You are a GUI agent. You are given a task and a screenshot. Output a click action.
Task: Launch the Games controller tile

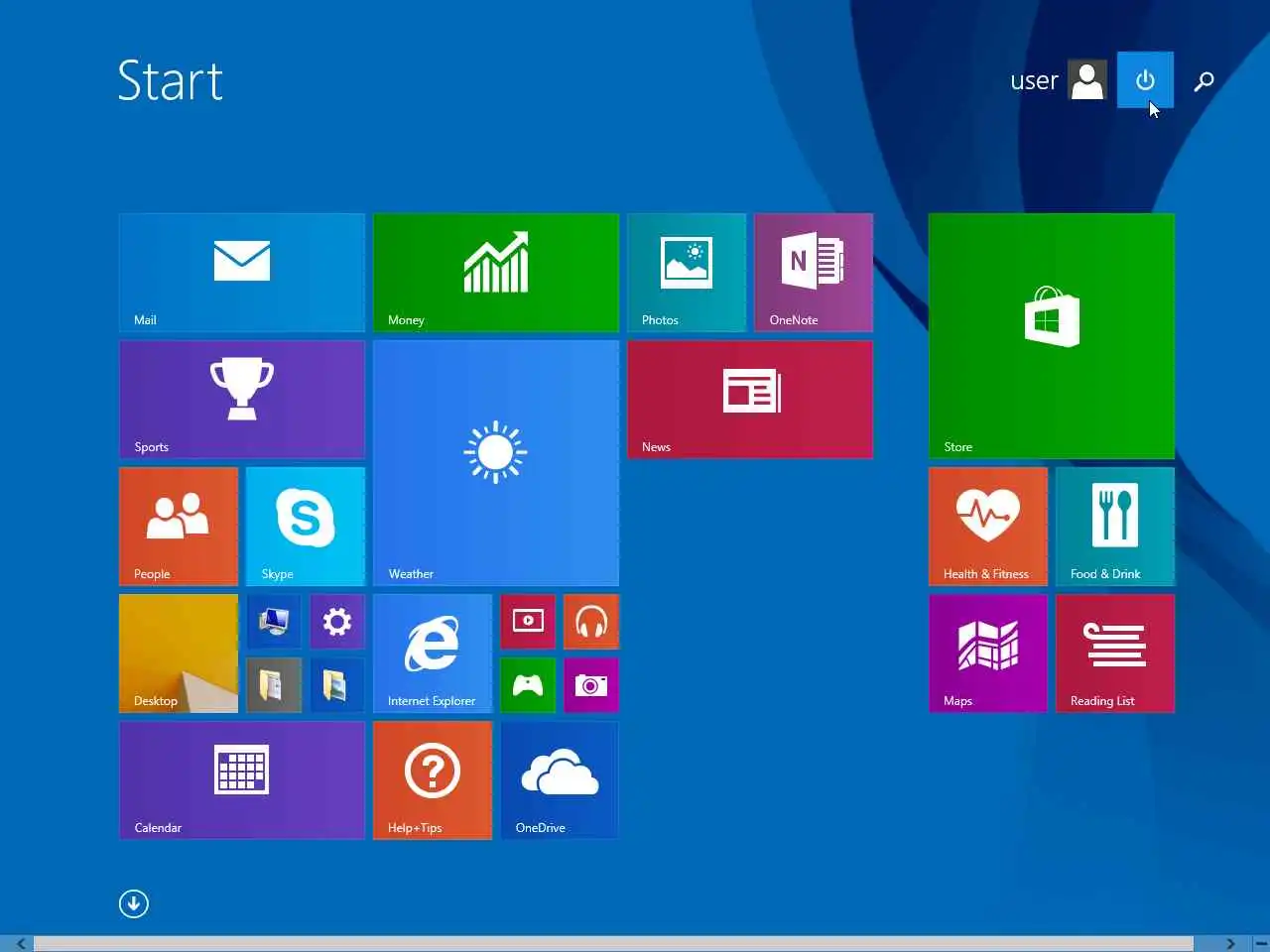pos(528,685)
